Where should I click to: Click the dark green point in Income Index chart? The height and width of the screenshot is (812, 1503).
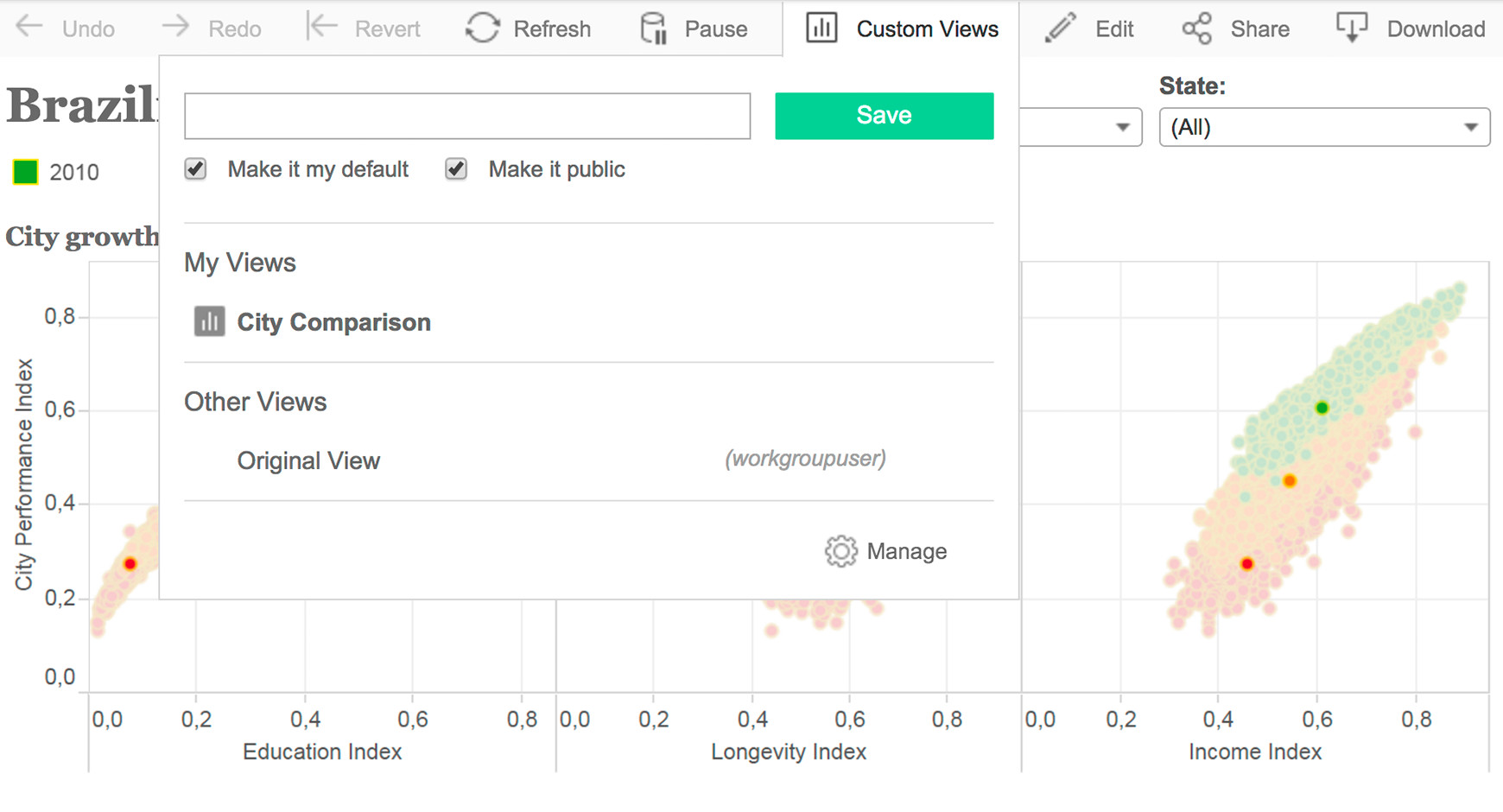[1321, 408]
